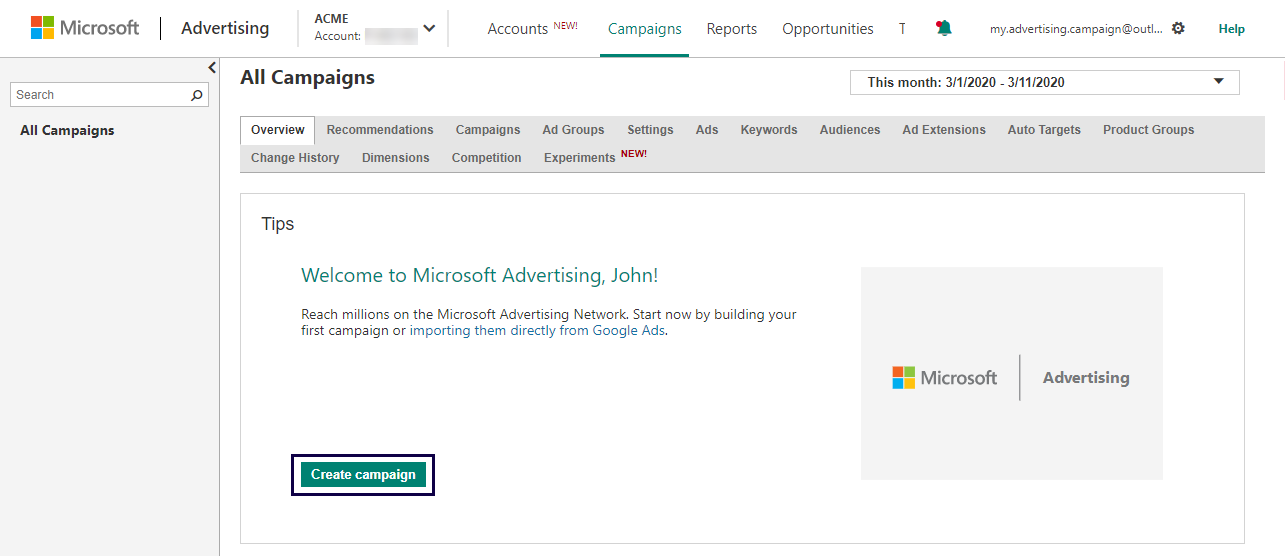The width and height of the screenshot is (1285, 556).
Task: Switch to the Overview tab
Action: [278, 130]
